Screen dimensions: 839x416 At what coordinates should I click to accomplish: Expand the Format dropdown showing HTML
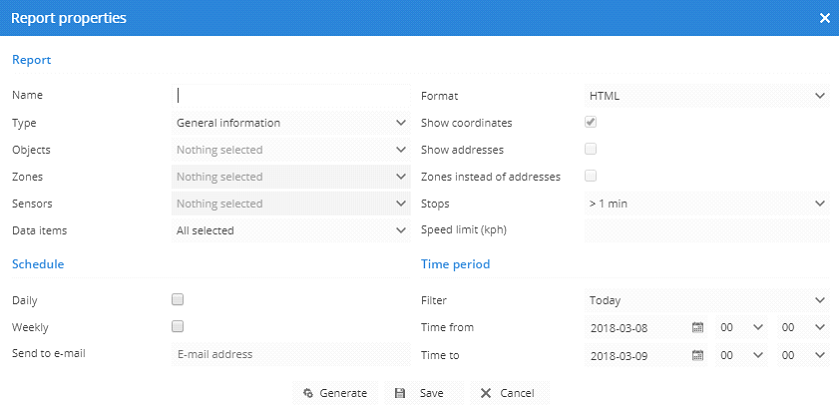coord(705,96)
